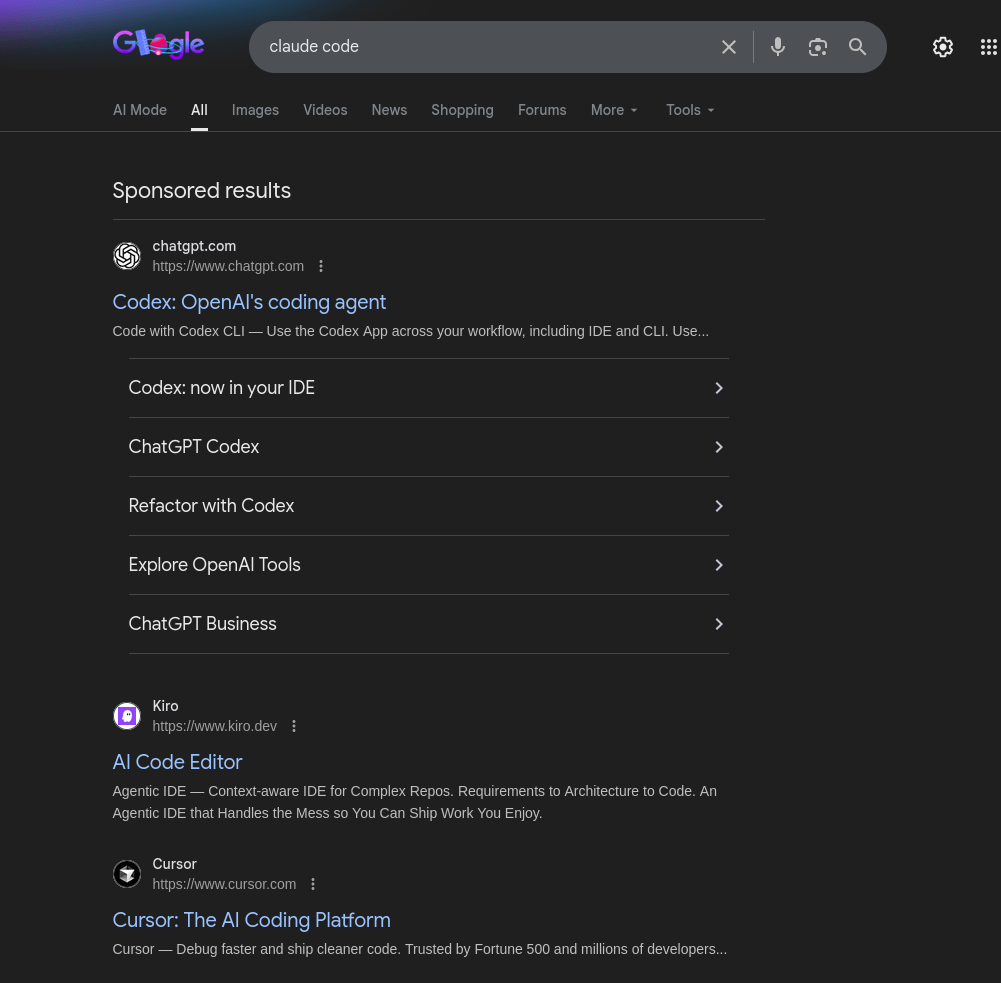Open the quick settings gear icon
The image size is (1001, 983).
click(x=942, y=47)
